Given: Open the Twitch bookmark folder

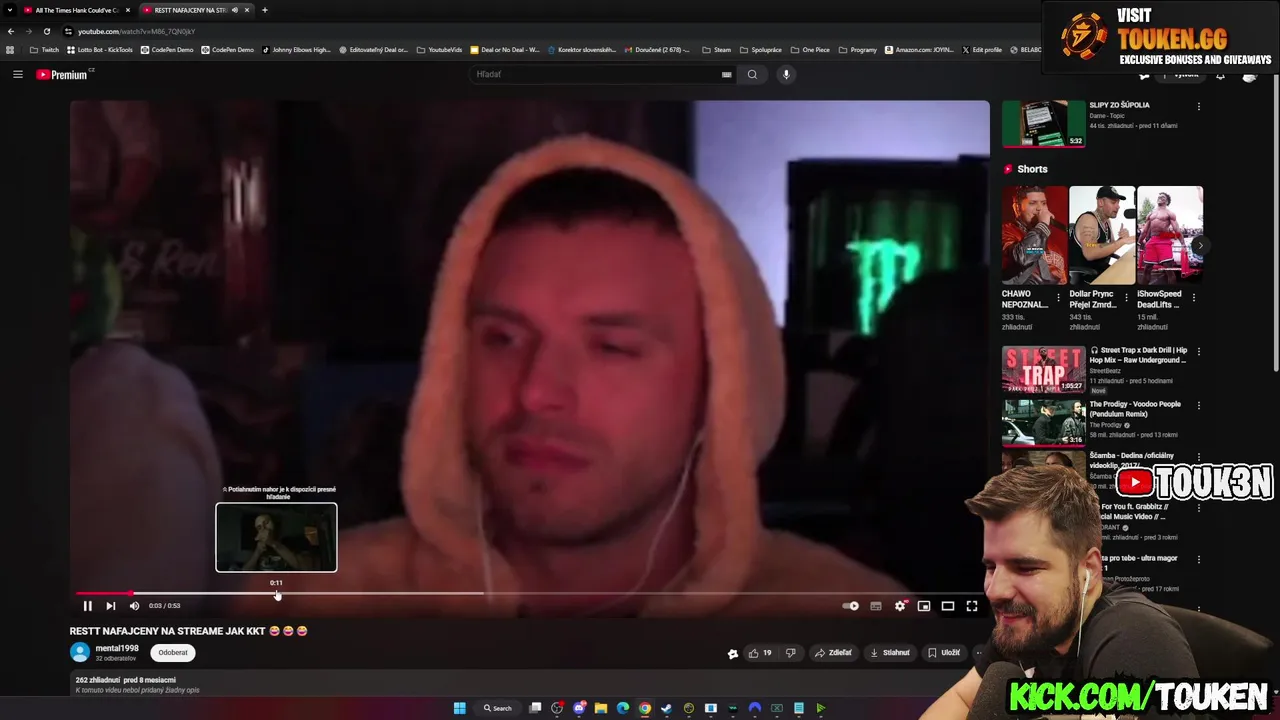Looking at the screenshot, I should click(44, 50).
